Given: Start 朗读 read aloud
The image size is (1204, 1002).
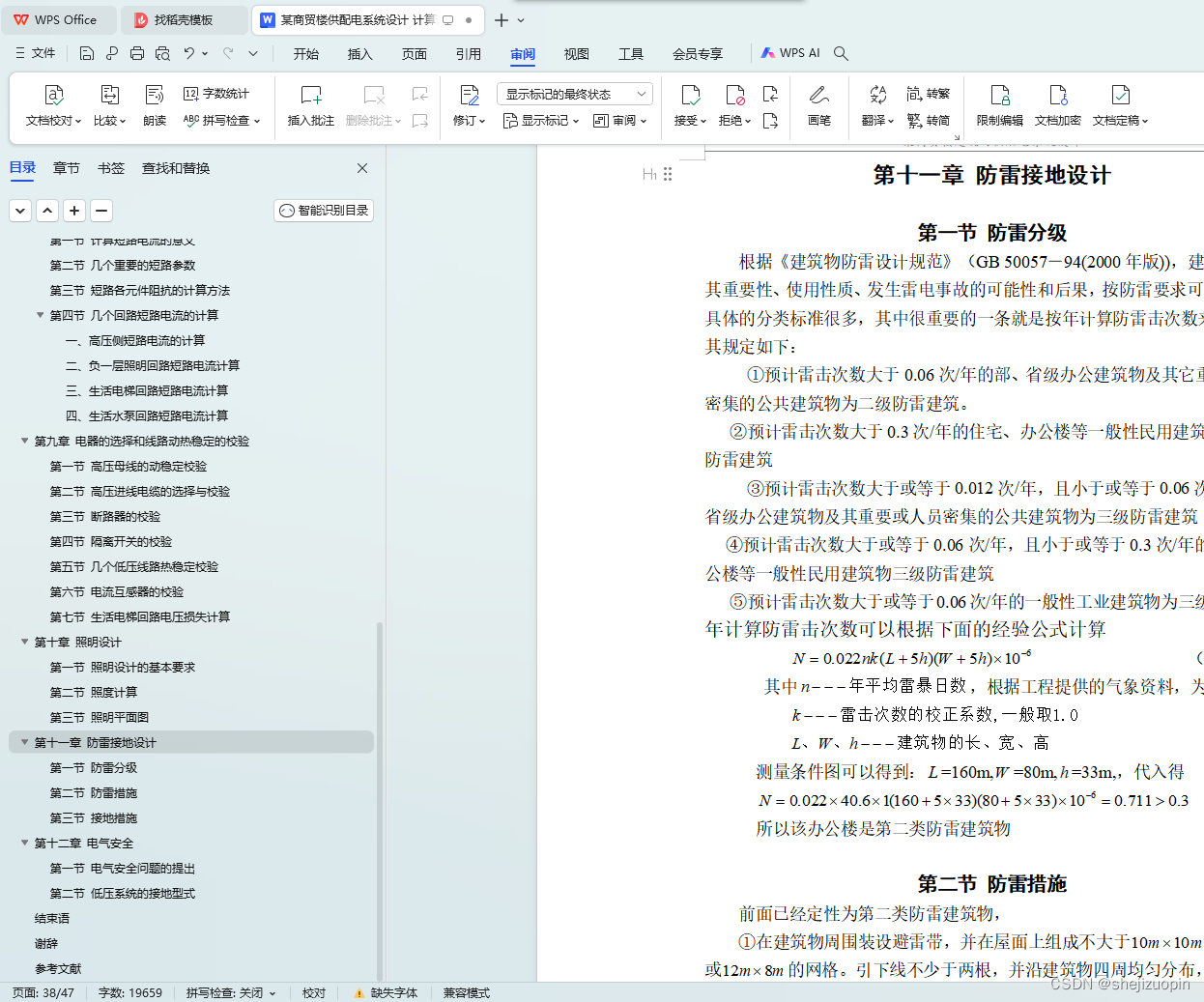Looking at the screenshot, I should click(x=155, y=106).
